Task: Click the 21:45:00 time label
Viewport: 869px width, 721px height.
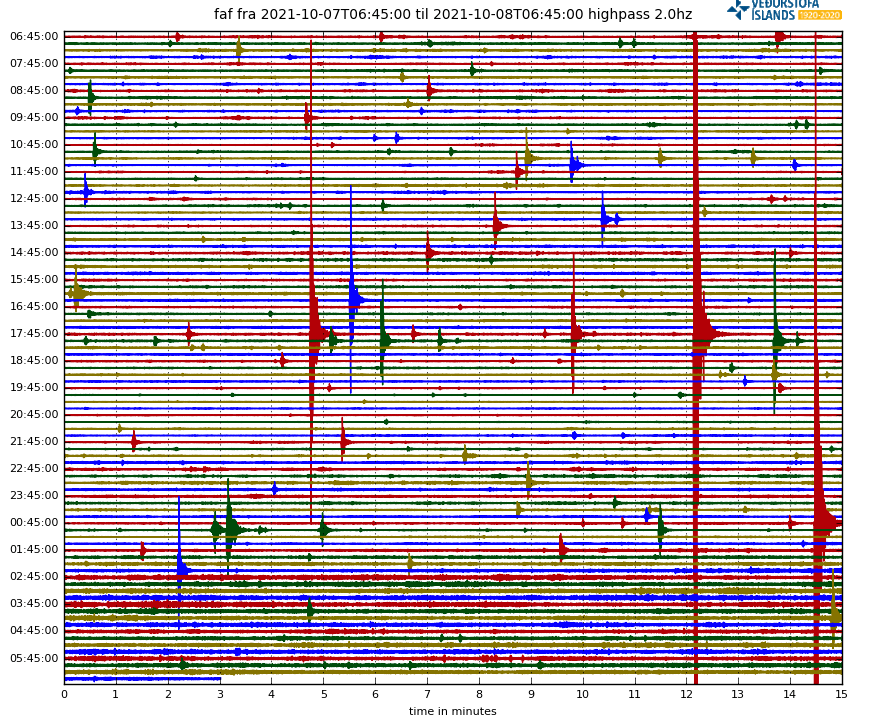Action: (34, 442)
